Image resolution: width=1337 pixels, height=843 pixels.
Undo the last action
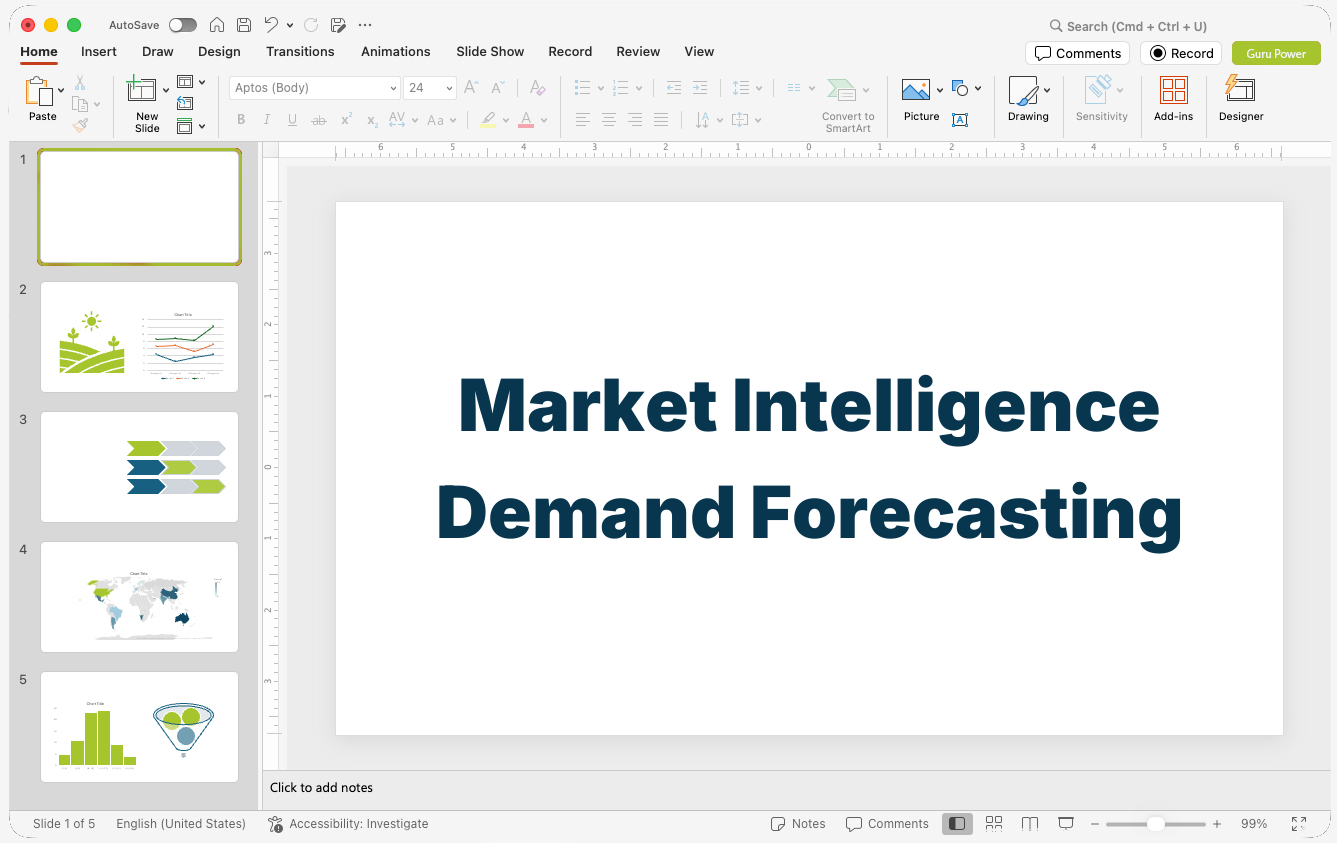[271, 25]
